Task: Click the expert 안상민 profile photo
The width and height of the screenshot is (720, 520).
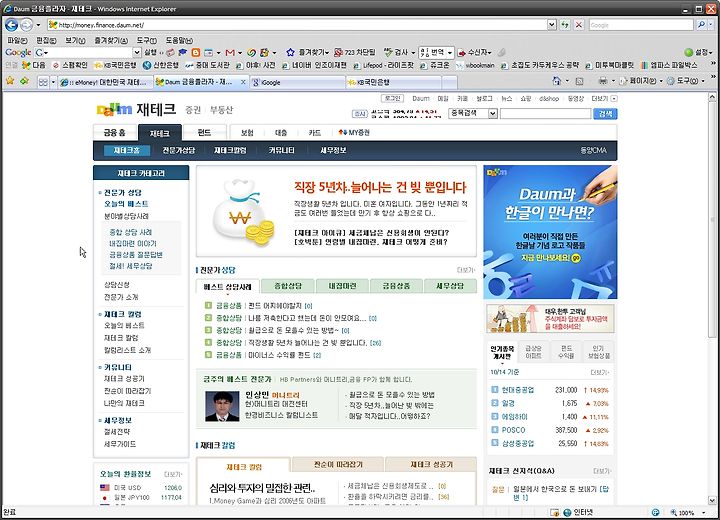Action: [222, 406]
